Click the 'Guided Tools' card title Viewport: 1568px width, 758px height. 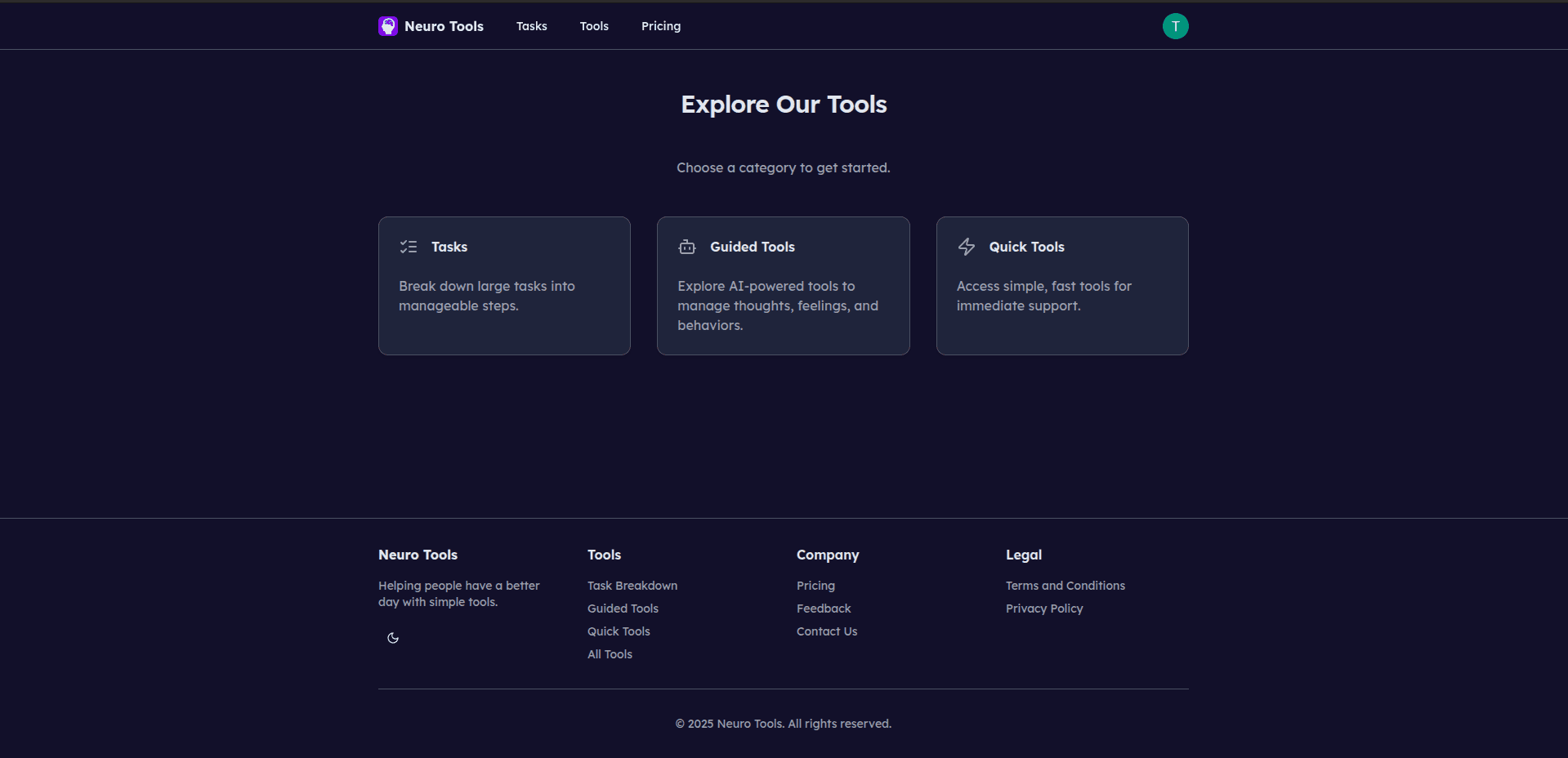coord(753,247)
